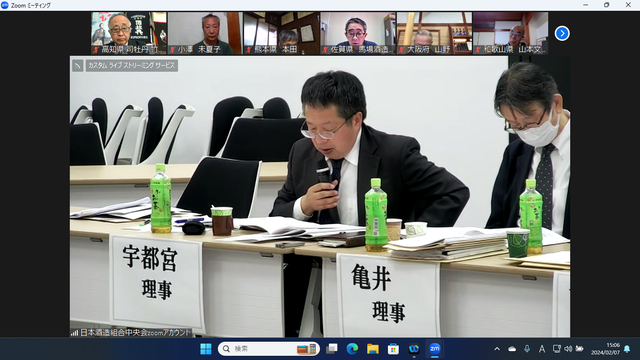Open the volume speaker tray icon
This screenshot has width=640, height=360.
[x=568, y=349]
